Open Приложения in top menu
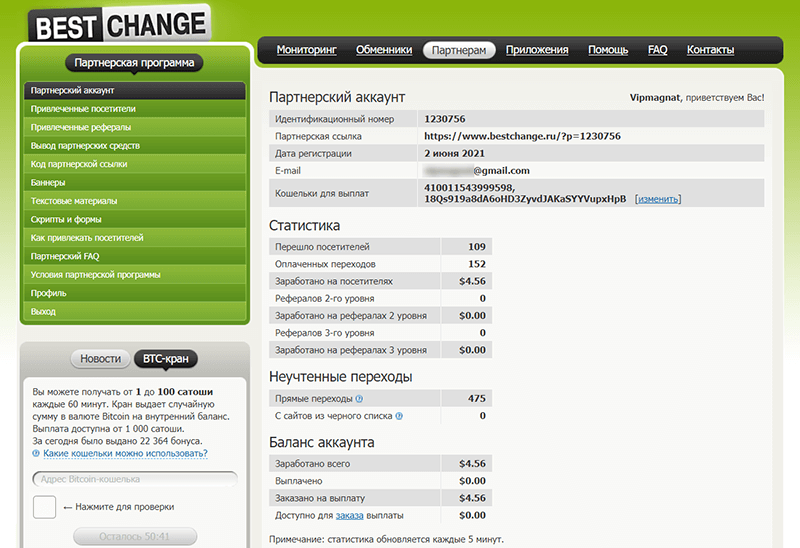The height and width of the screenshot is (548, 800). 537,50
